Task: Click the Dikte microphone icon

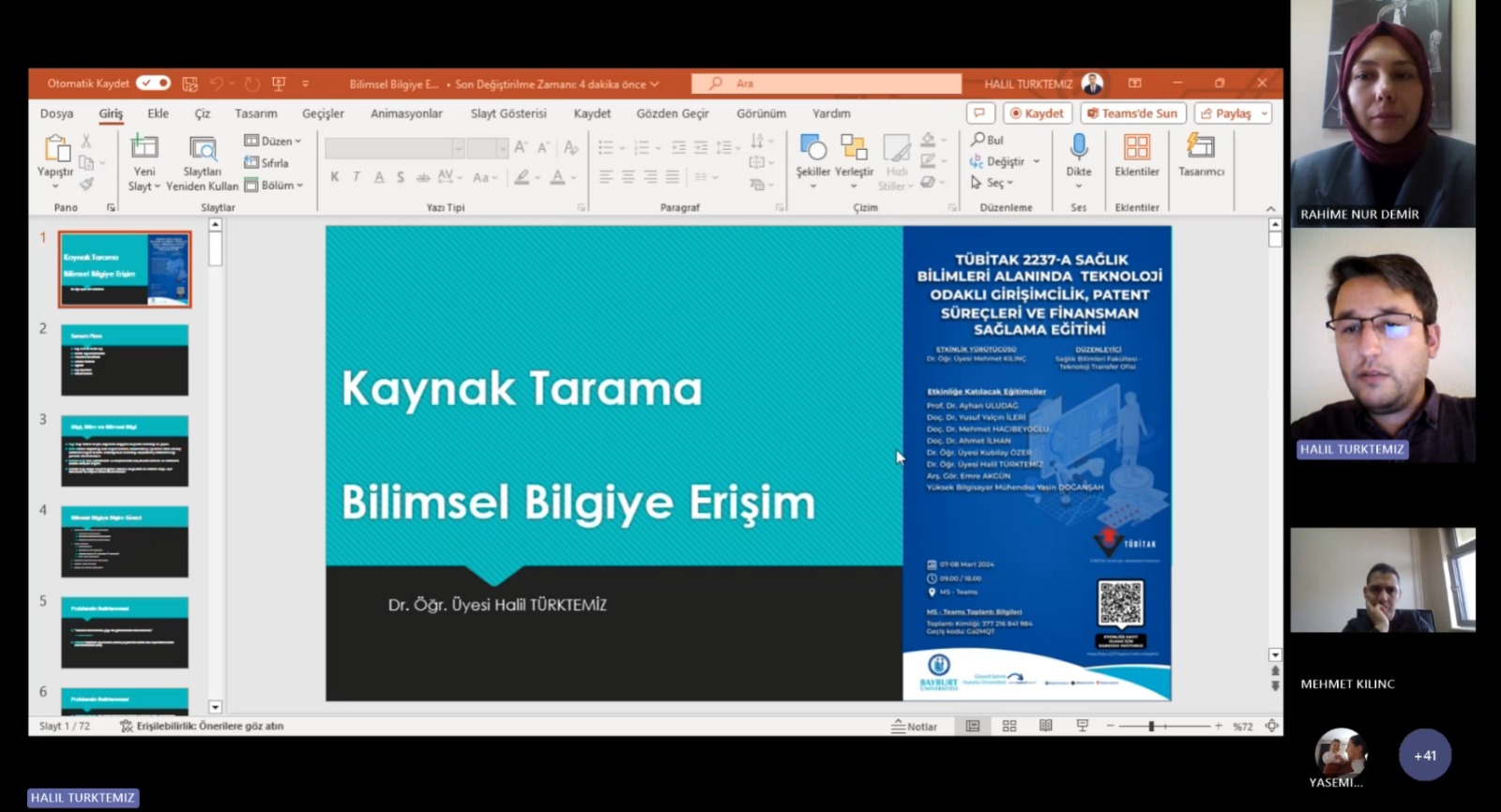Action: point(1078,148)
